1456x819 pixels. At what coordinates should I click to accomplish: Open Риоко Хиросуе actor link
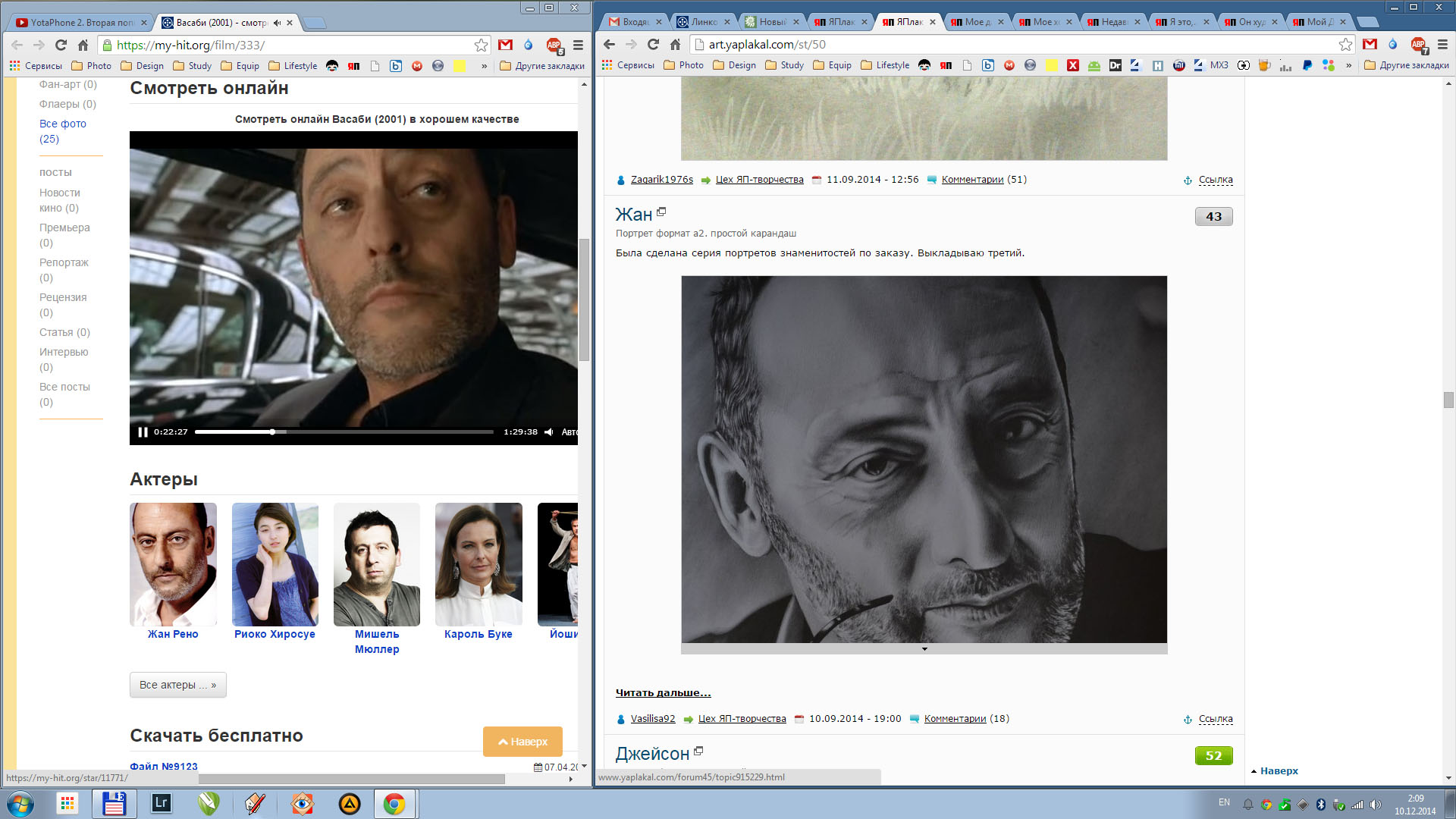(x=275, y=634)
